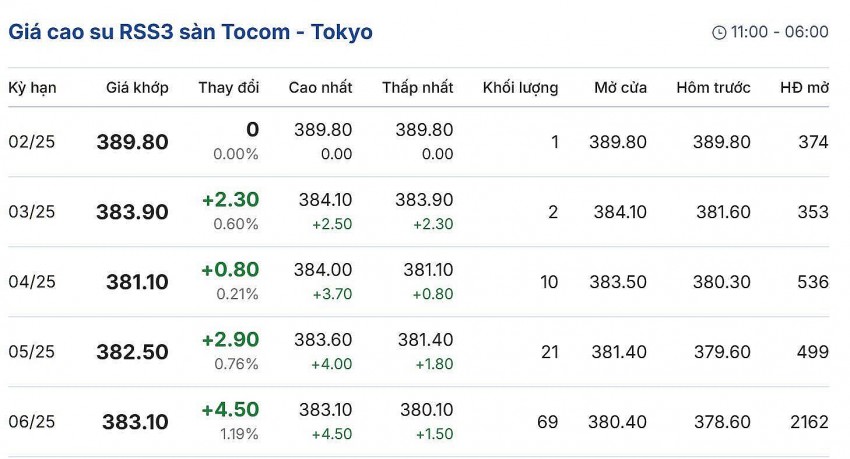The image size is (850, 459).
Task: Select the Cao nhất column header
Action: (x=320, y=88)
